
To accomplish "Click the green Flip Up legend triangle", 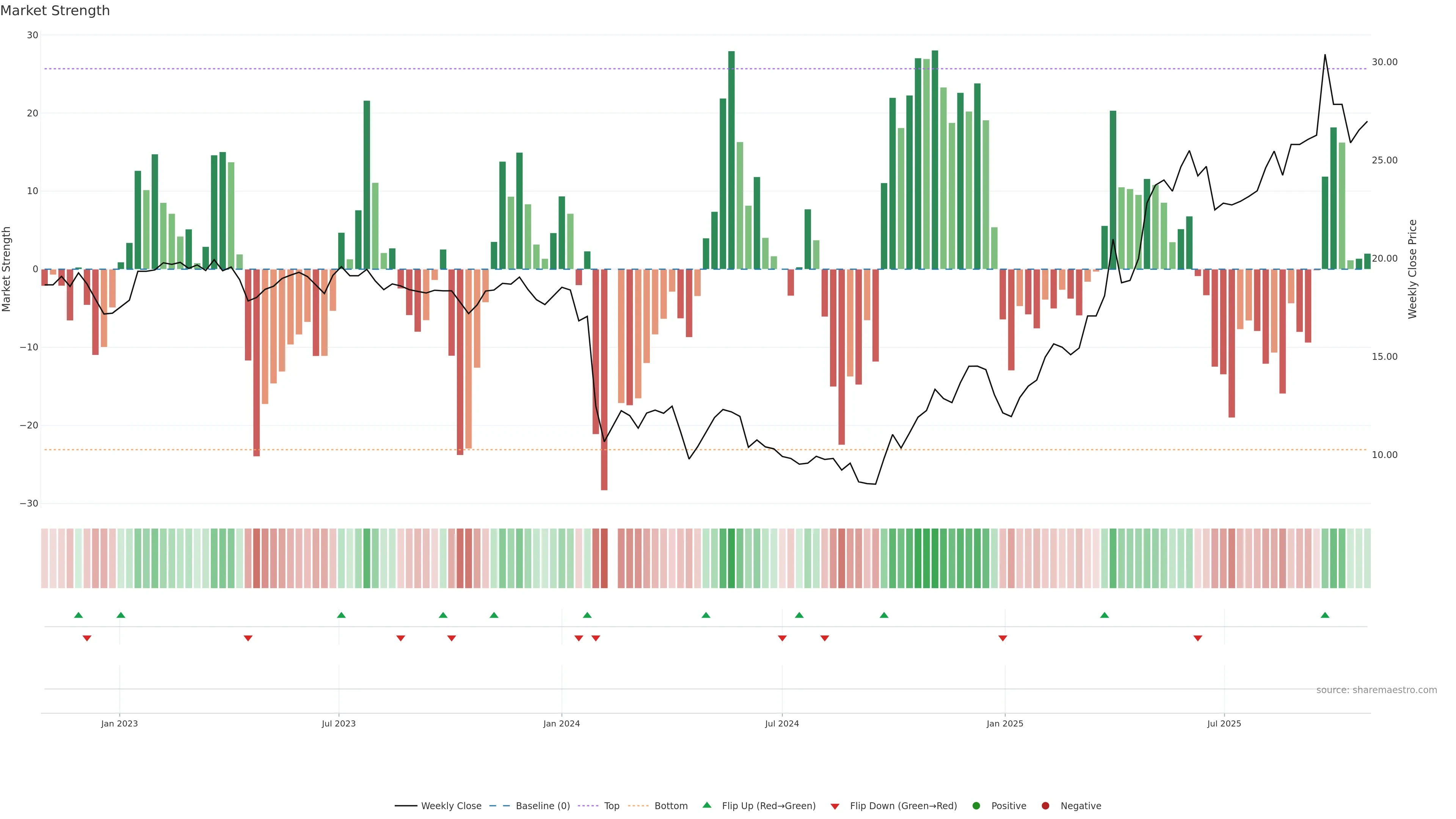I will click(706, 805).
